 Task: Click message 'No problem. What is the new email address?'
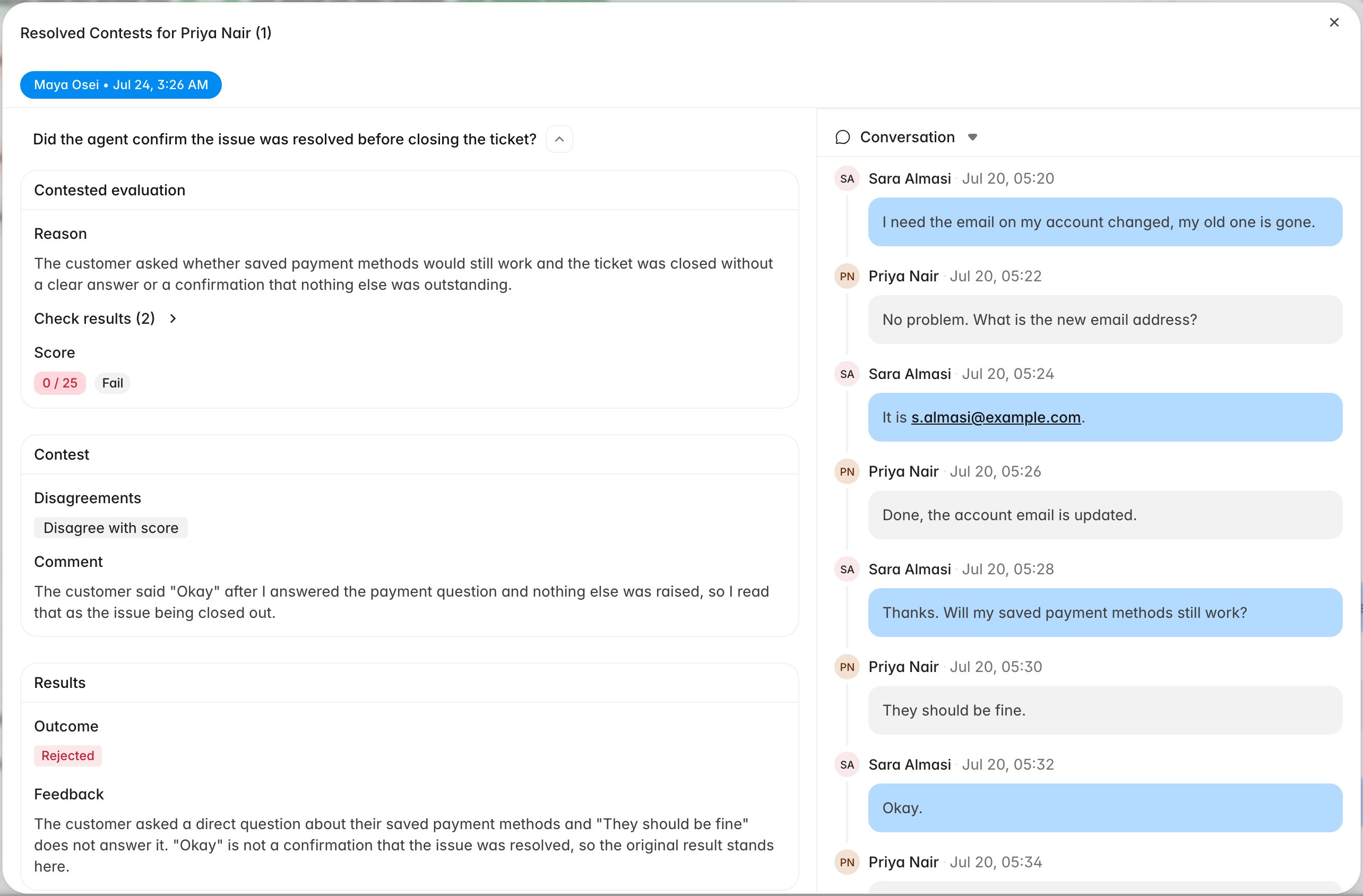coord(1105,320)
